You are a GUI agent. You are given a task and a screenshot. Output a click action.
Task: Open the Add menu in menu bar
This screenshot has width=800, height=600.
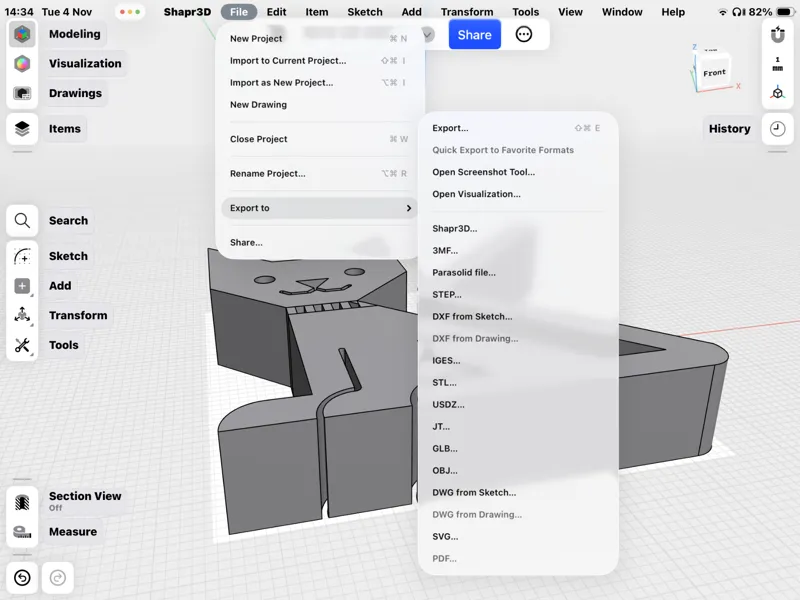(411, 12)
